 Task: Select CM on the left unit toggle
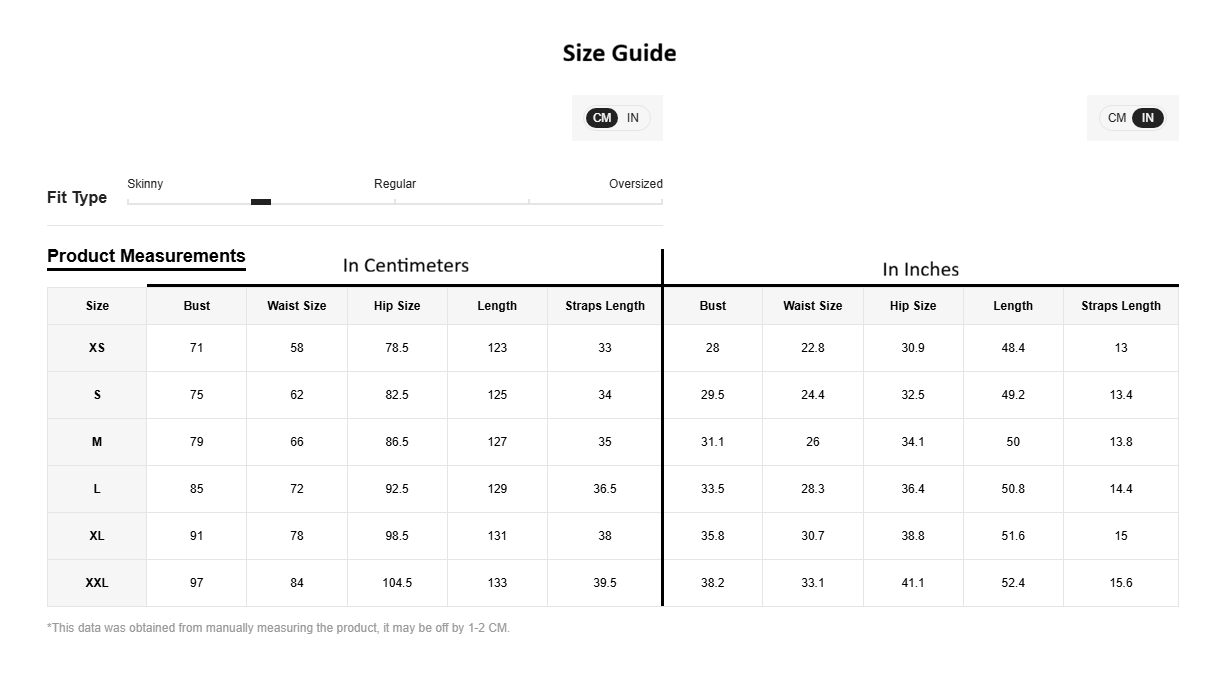tap(602, 118)
